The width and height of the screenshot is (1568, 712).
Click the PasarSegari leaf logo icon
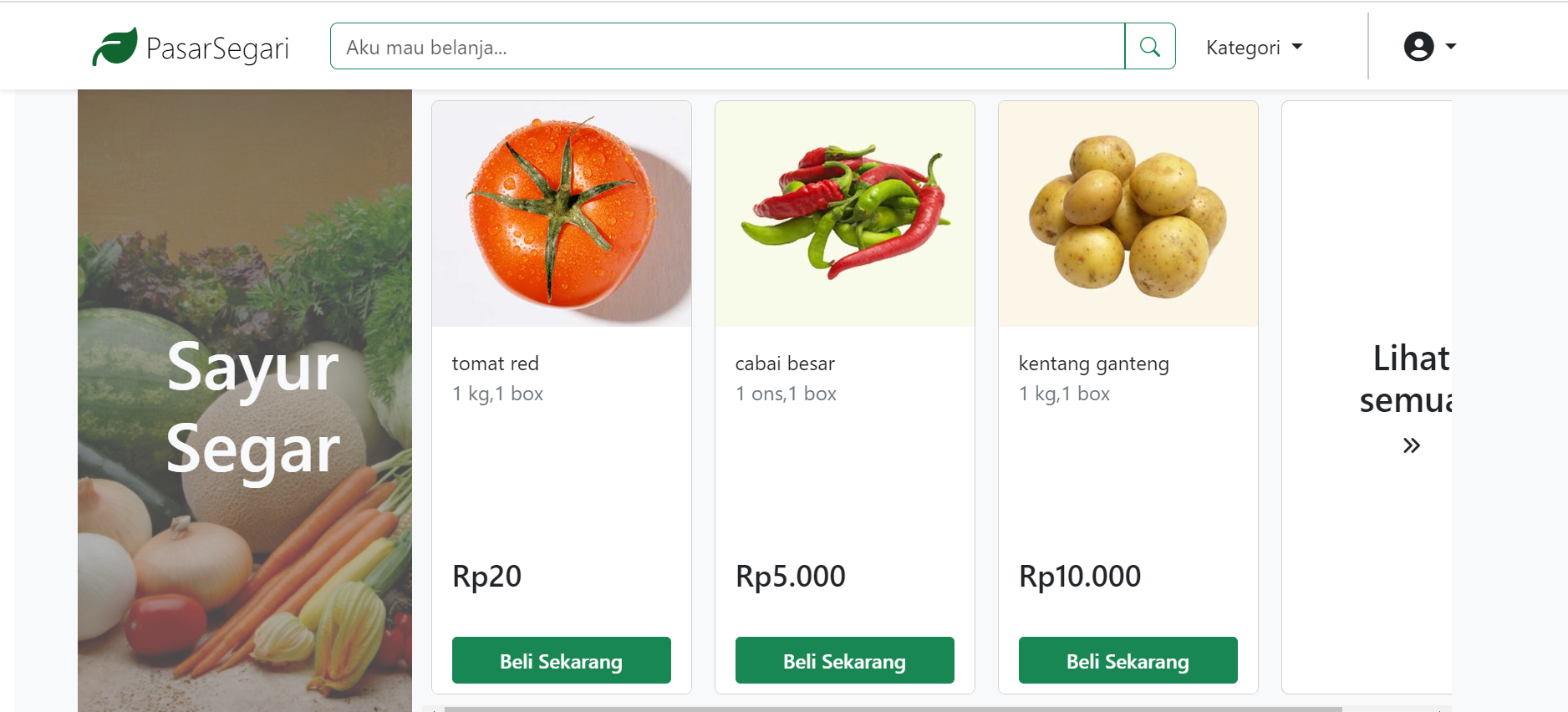(115, 45)
